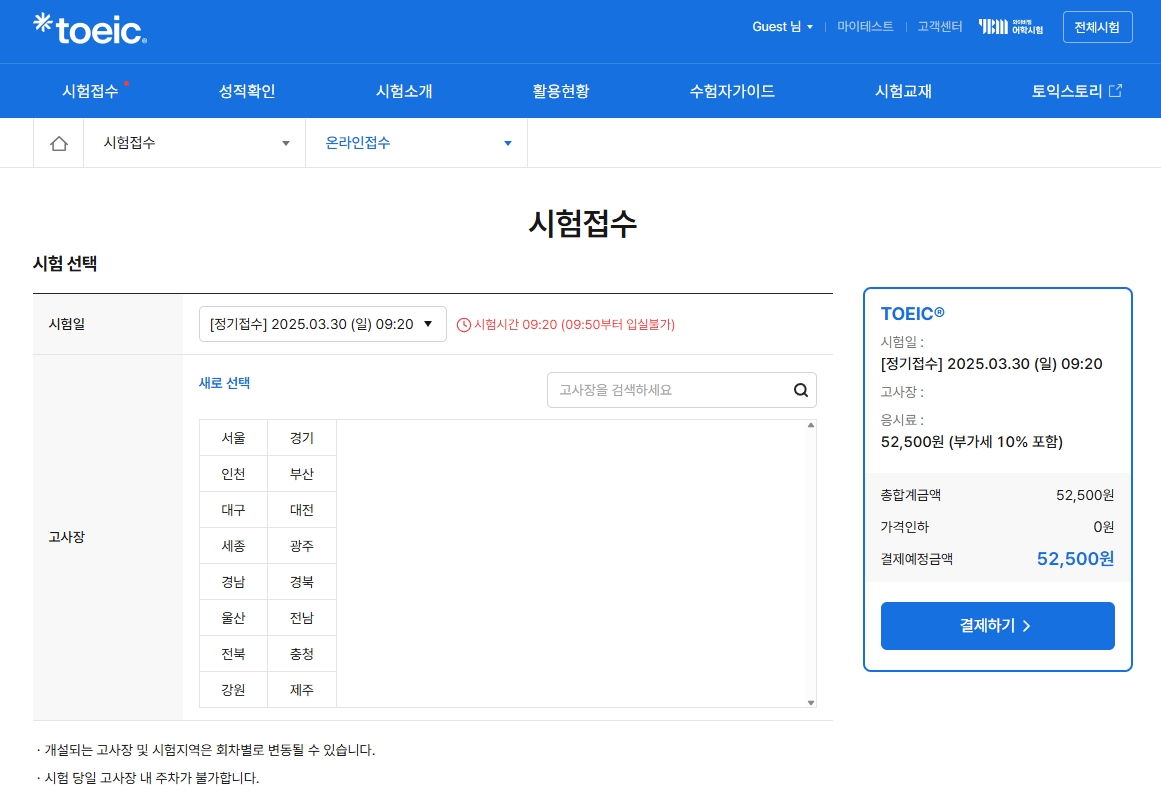
Task: Open the 시험일 exam date dropdown
Action: tap(321, 324)
